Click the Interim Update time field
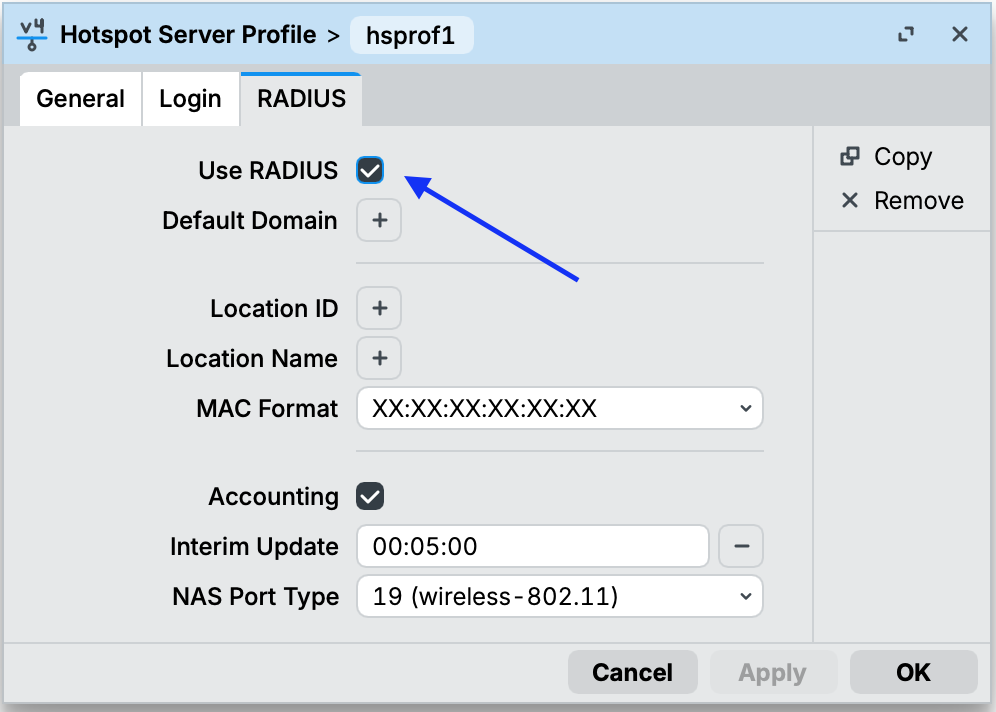Screen dimensions: 996x712 (533, 546)
